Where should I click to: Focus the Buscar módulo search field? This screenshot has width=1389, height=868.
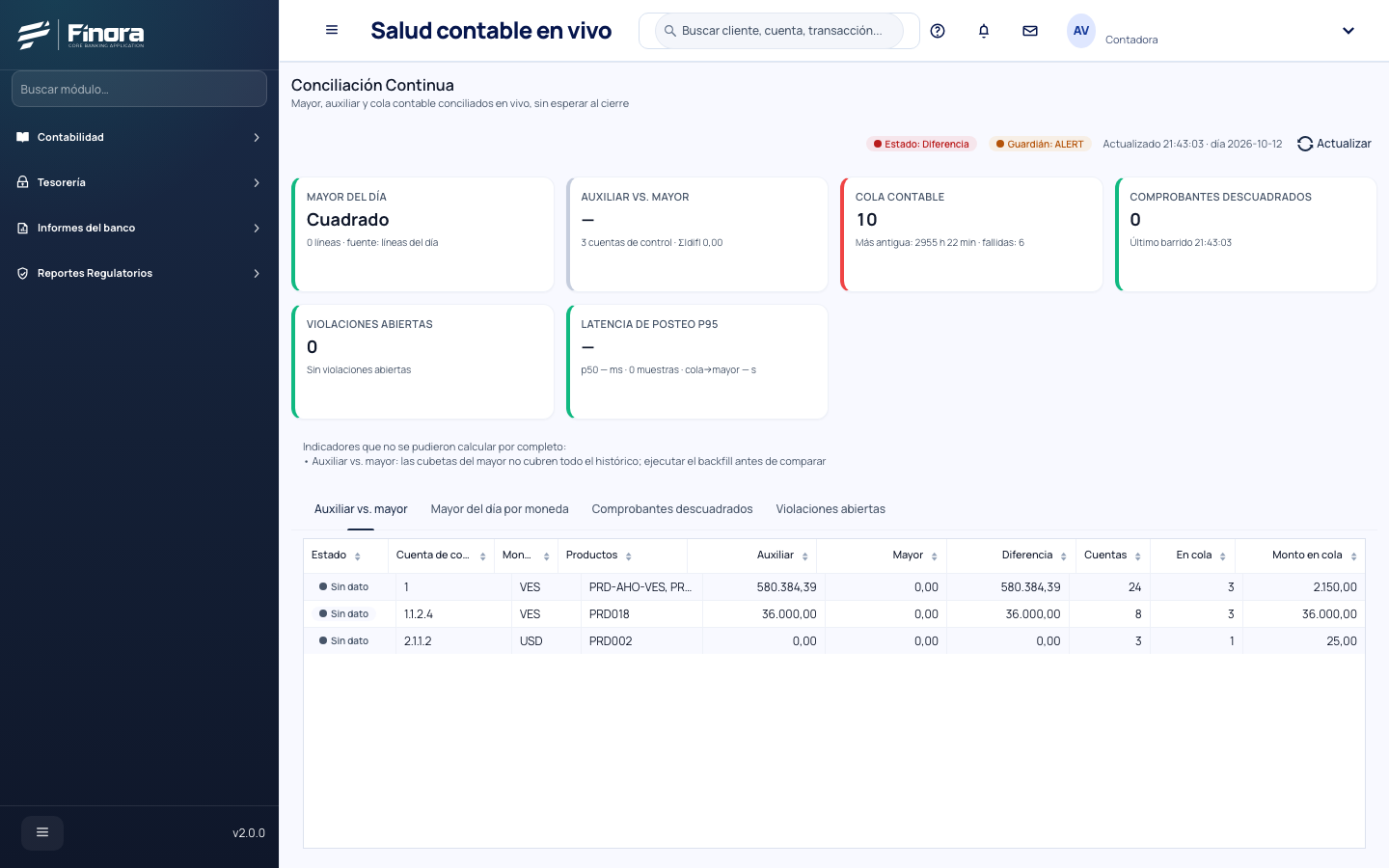pyautogui.click(x=139, y=89)
